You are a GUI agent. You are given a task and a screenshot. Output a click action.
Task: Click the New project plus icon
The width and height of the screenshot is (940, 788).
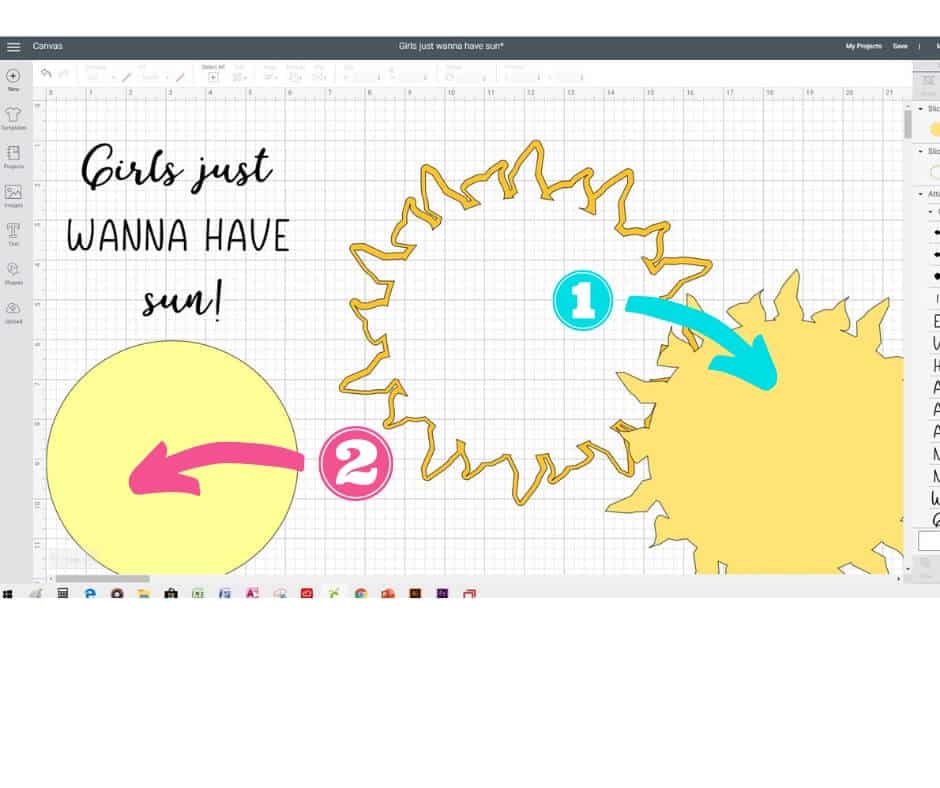coord(13,76)
